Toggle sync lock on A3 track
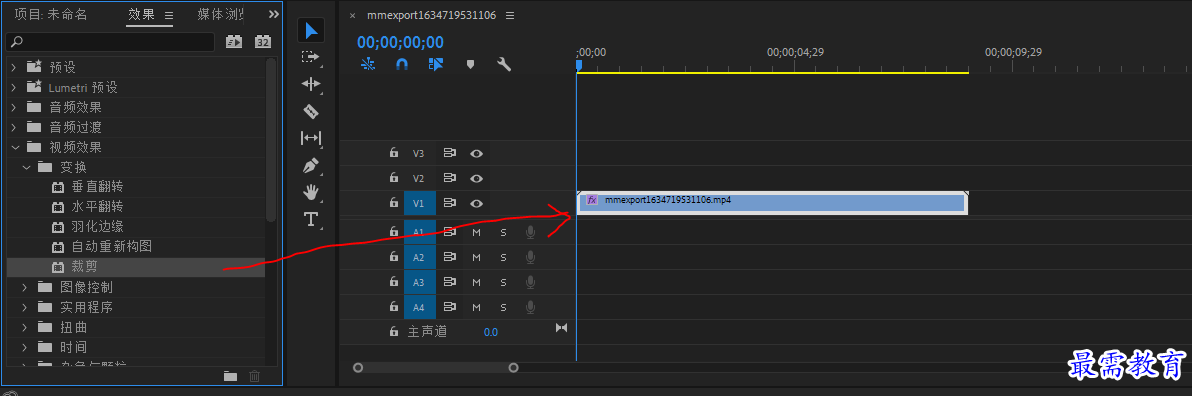This screenshot has height=396, width=1192. pyautogui.click(x=449, y=282)
